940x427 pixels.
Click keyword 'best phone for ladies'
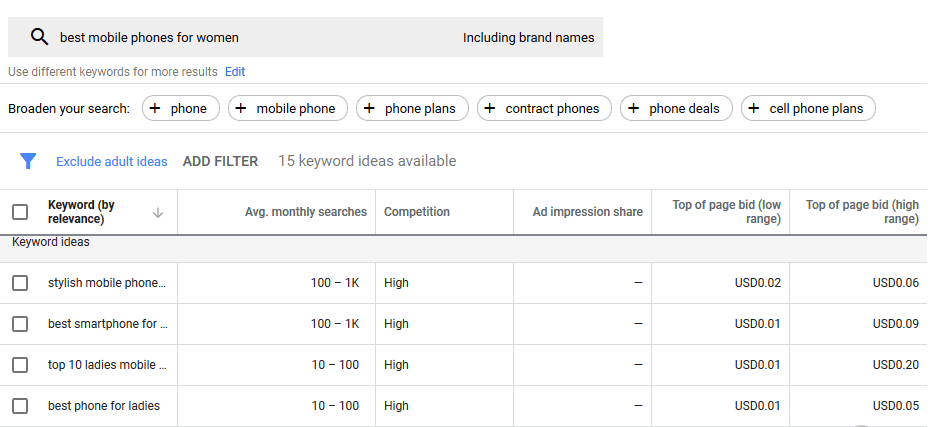click(104, 405)
